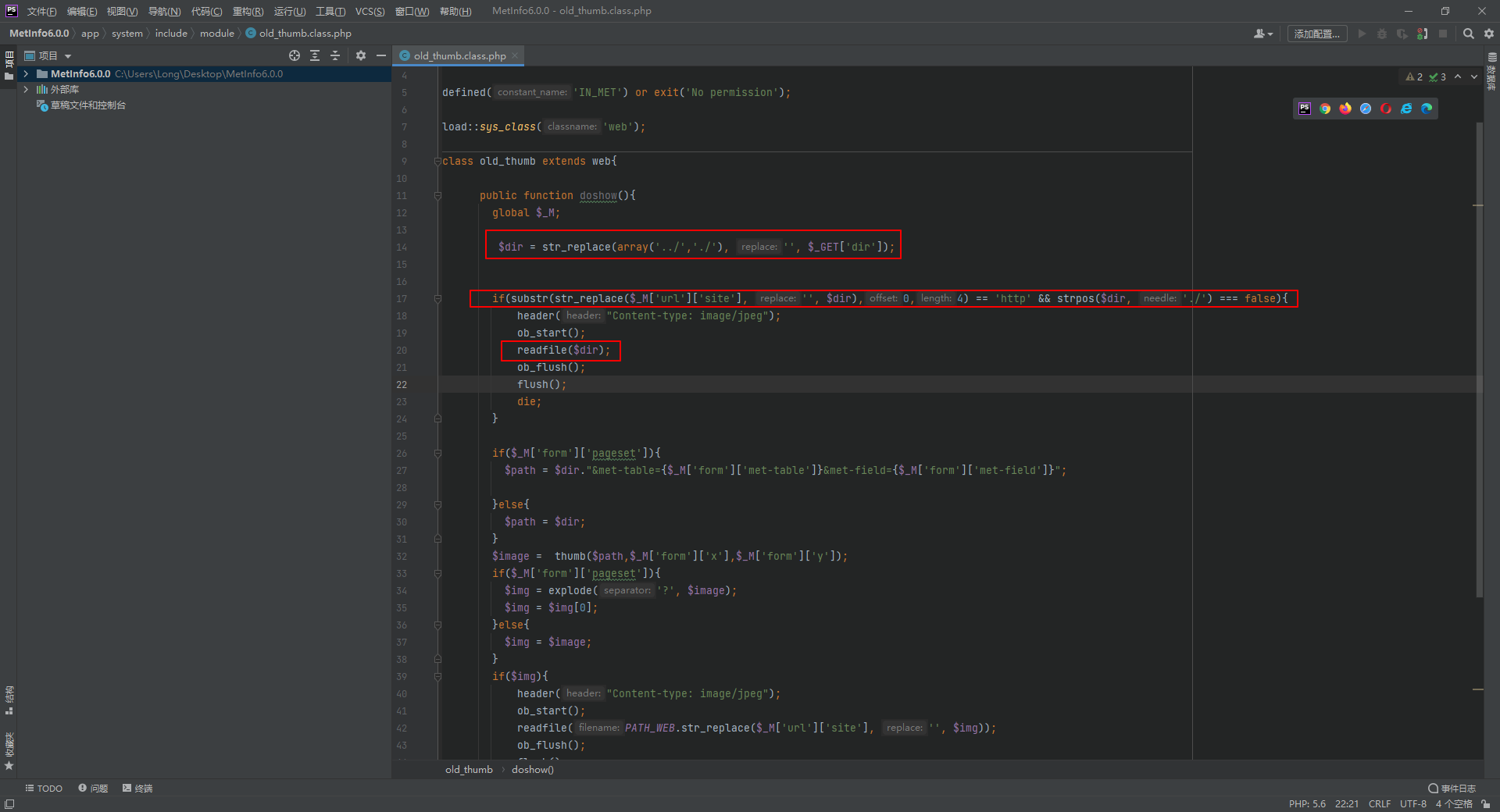Open file in Opera browser icon
The image size is (1500, 812).
[x=1386, y=109]
